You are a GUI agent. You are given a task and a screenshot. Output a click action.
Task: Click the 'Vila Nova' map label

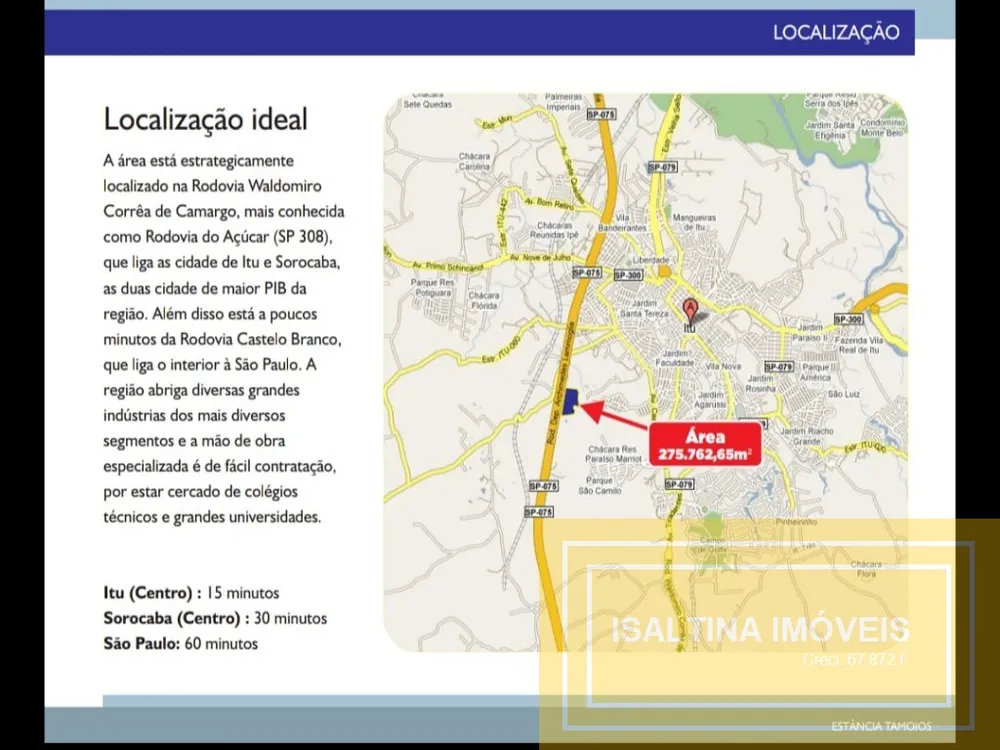coord(723,367)
